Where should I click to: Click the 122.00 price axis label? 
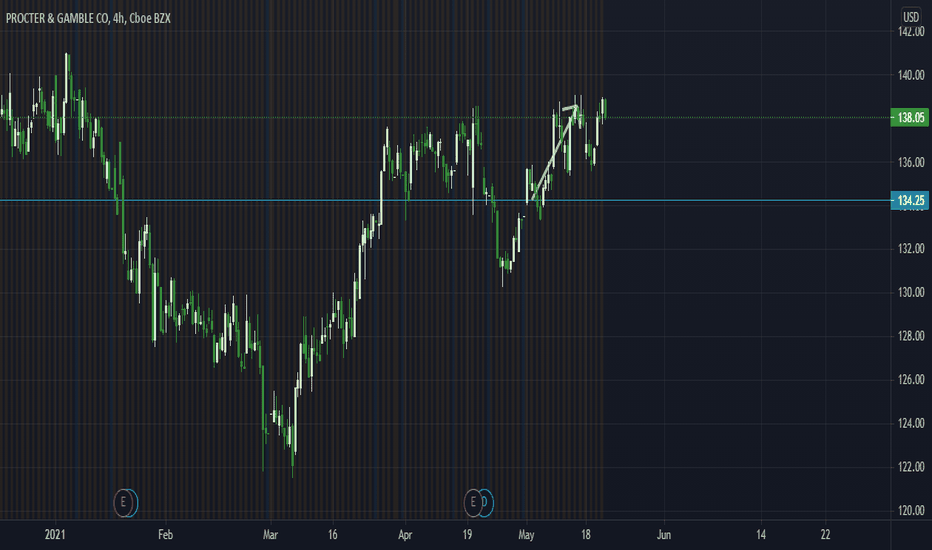tap(911, 467)
